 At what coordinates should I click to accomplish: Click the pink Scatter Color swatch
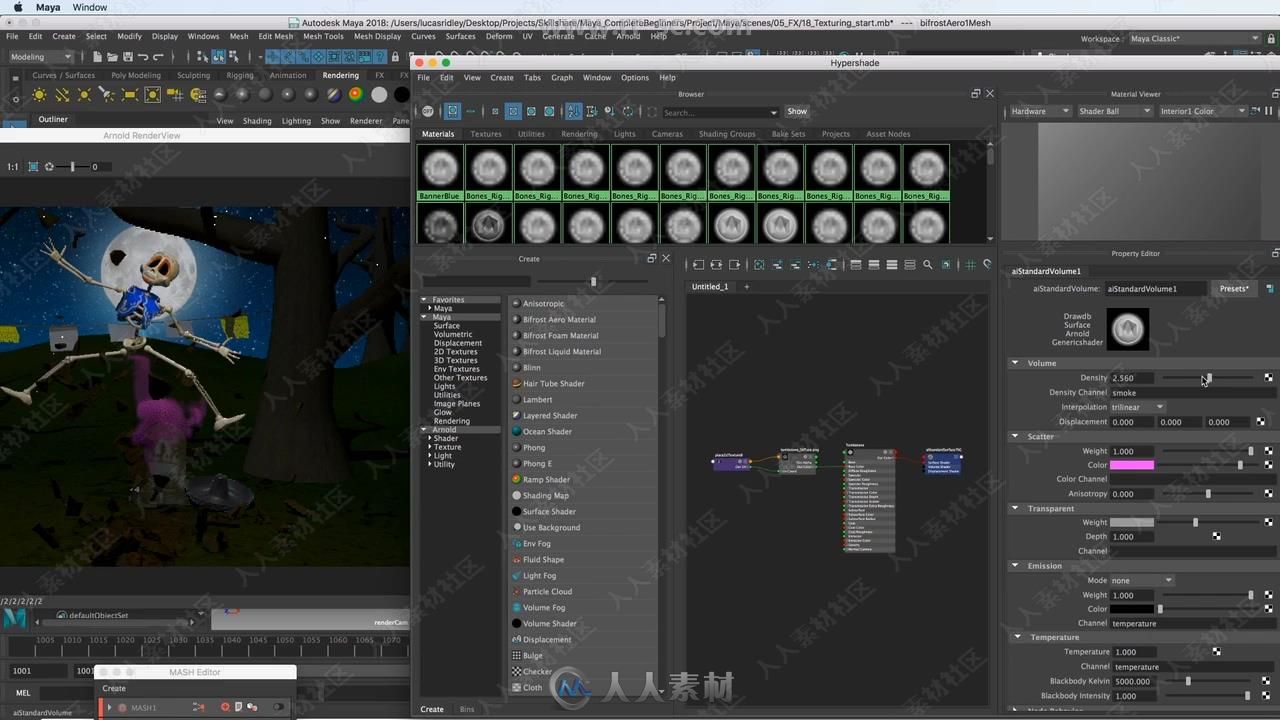tap(1131, 465)
